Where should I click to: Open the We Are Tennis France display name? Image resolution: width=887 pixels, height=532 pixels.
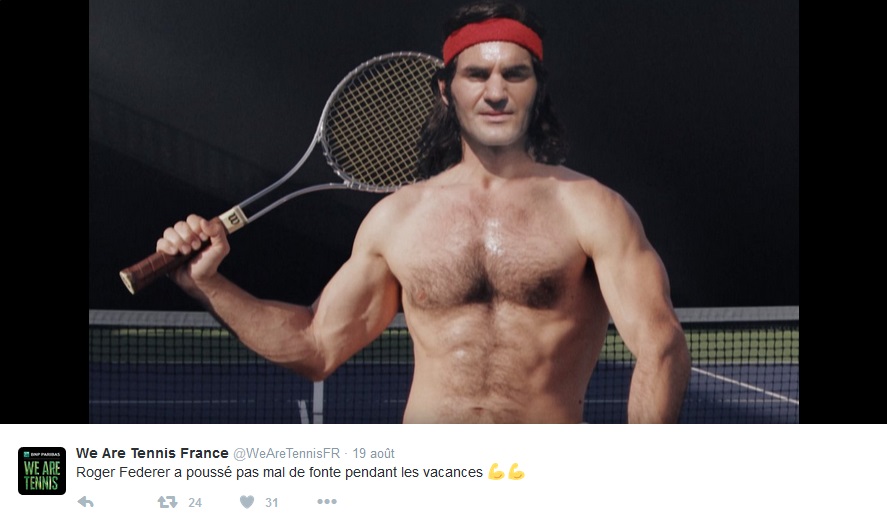152,453
